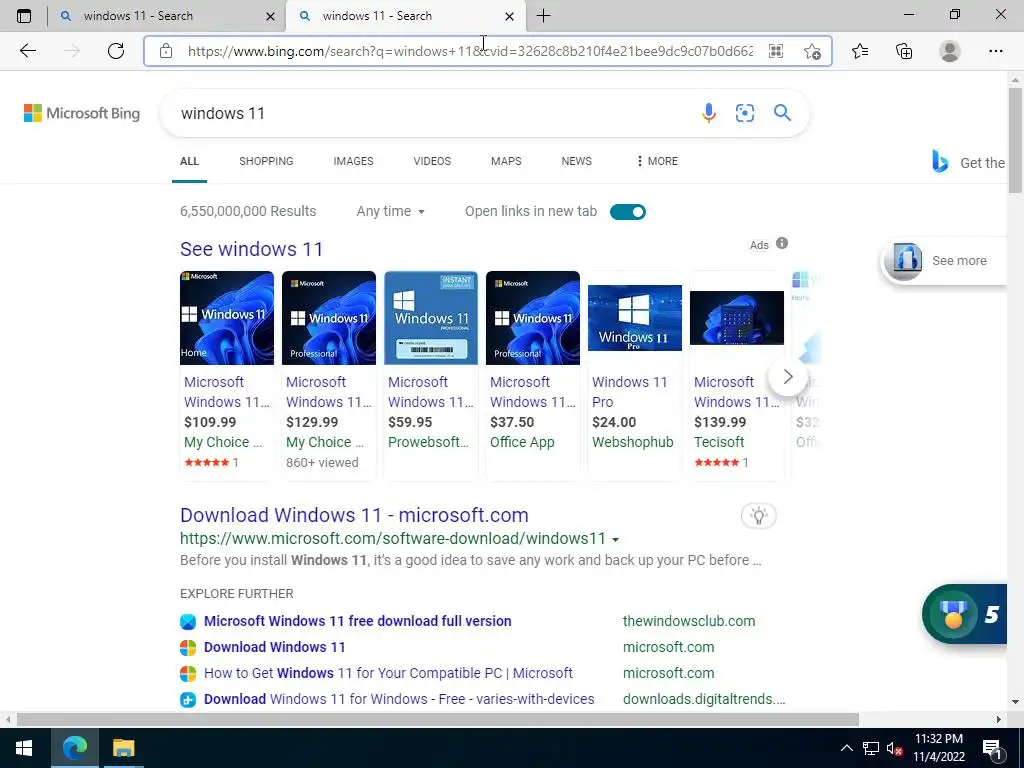The image size is (1024, 768).
Task: Open Microsoft Edge from the taskbar
Action: [x=74, y=748]
